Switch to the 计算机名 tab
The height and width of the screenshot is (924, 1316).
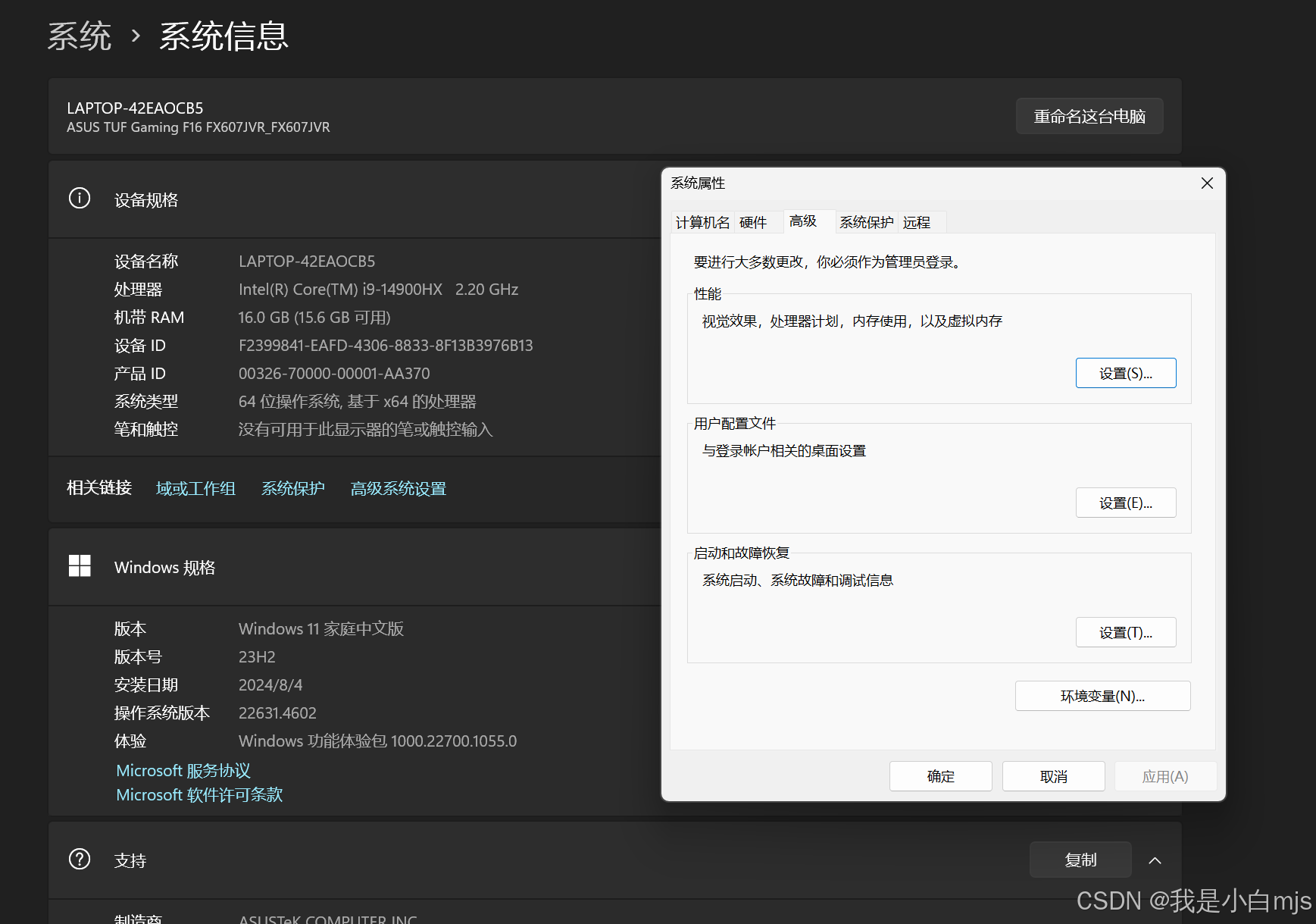tap(702, 222)
